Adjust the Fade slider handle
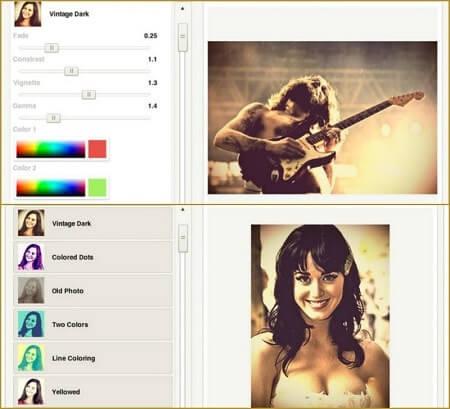The image size is (450, 409). pos(52,48)
